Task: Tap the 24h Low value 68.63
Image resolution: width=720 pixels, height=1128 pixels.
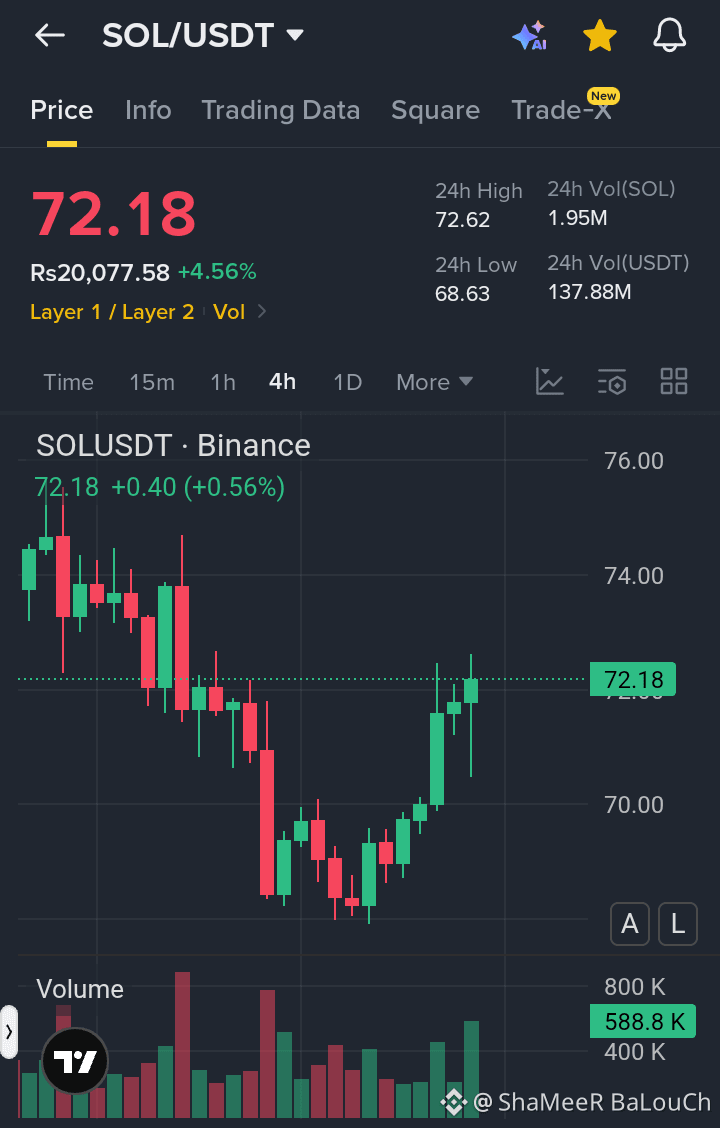Action: pos(462,294)
